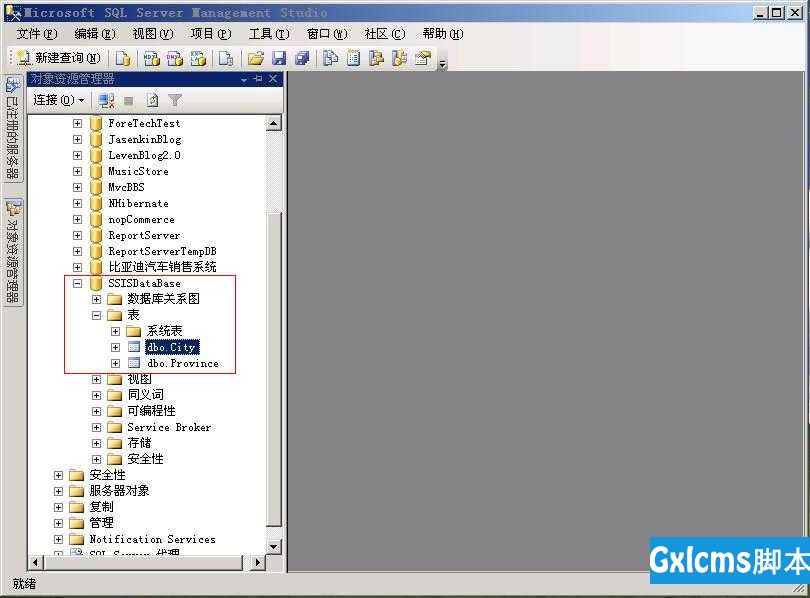
Task: Expand the dbo.City table node
Action: 116,348
